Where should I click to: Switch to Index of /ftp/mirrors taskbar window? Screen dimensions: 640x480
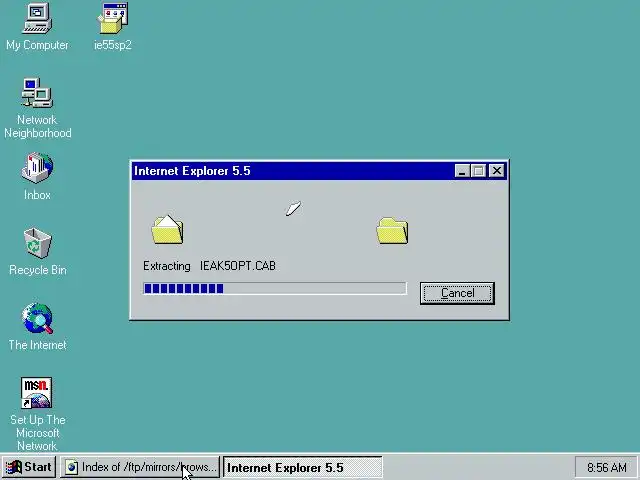tap(140, 467)
